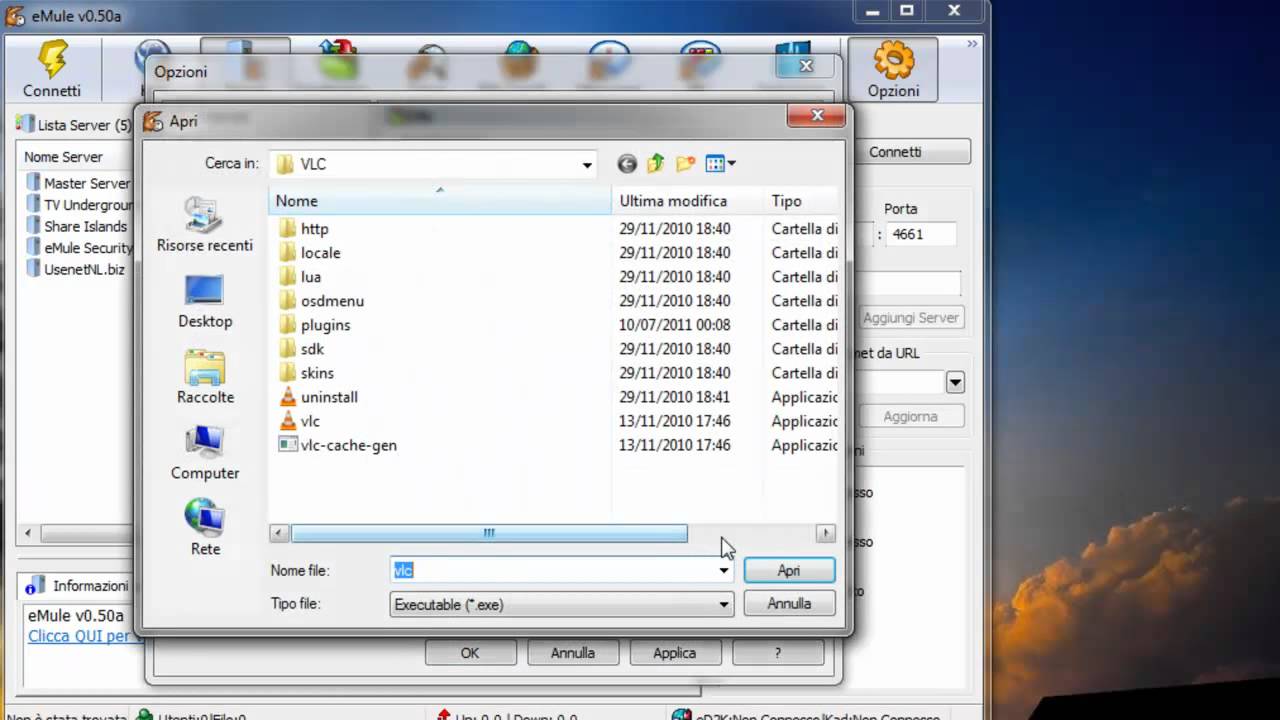Click the server list scroll left arrow
This screenshot has height=720, width=1280.
[x=27, y=533]
